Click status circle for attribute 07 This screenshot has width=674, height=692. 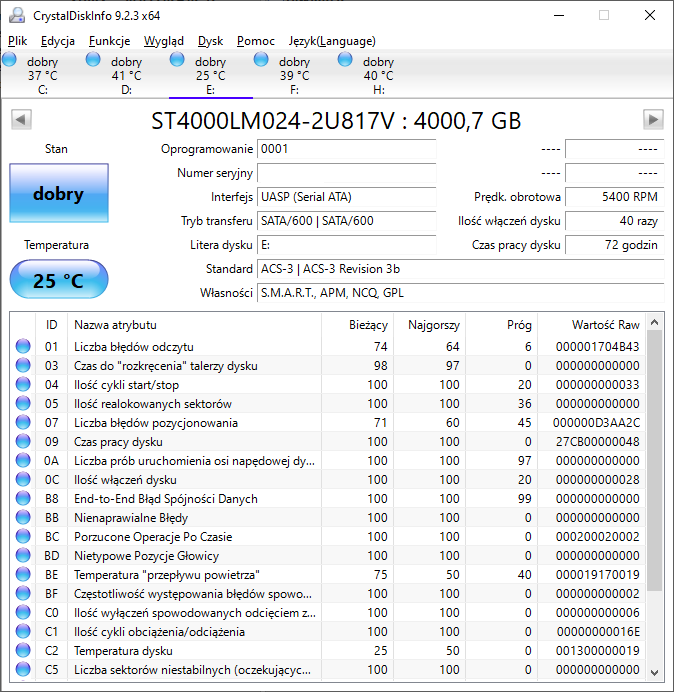[x=23, y=422]
